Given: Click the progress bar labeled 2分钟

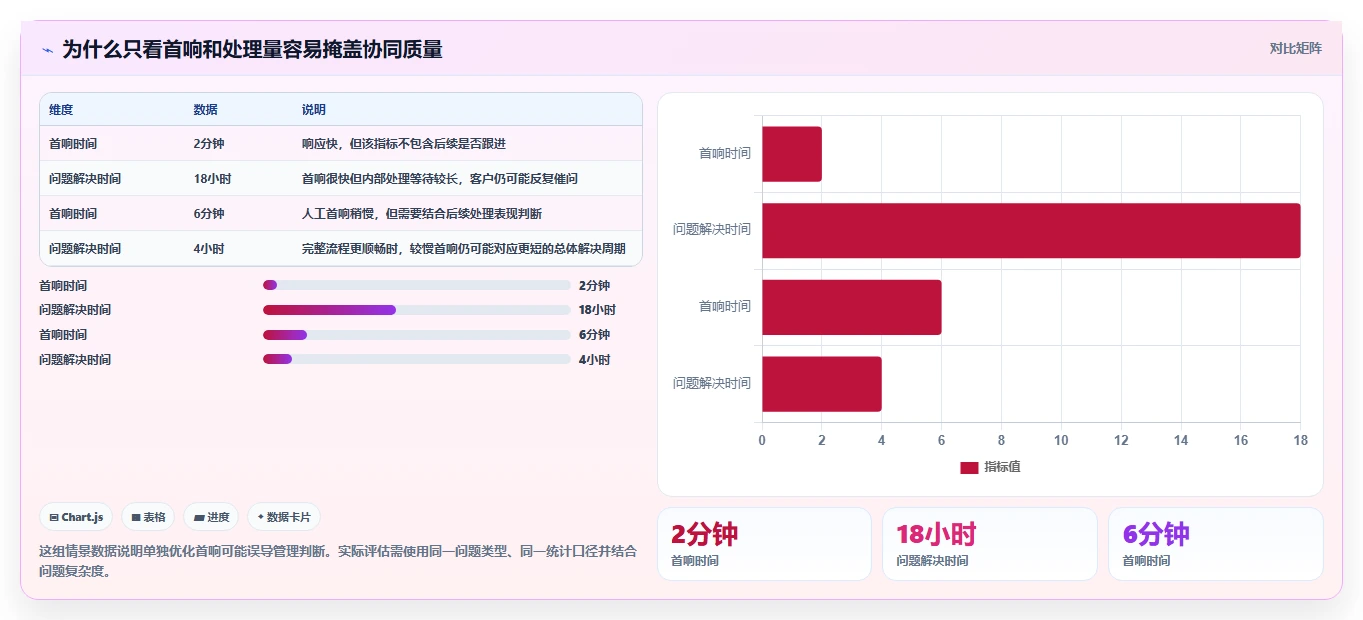Looking at the screenshot, I should pyautogui.click(x=417, y=286).
